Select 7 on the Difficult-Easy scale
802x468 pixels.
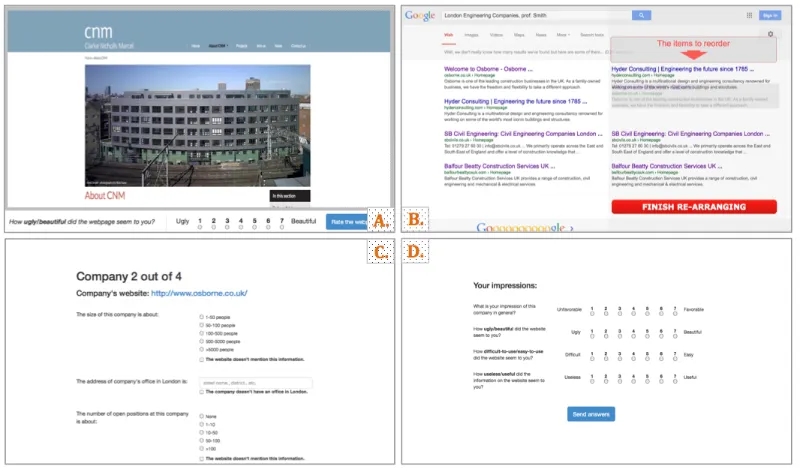675,359
